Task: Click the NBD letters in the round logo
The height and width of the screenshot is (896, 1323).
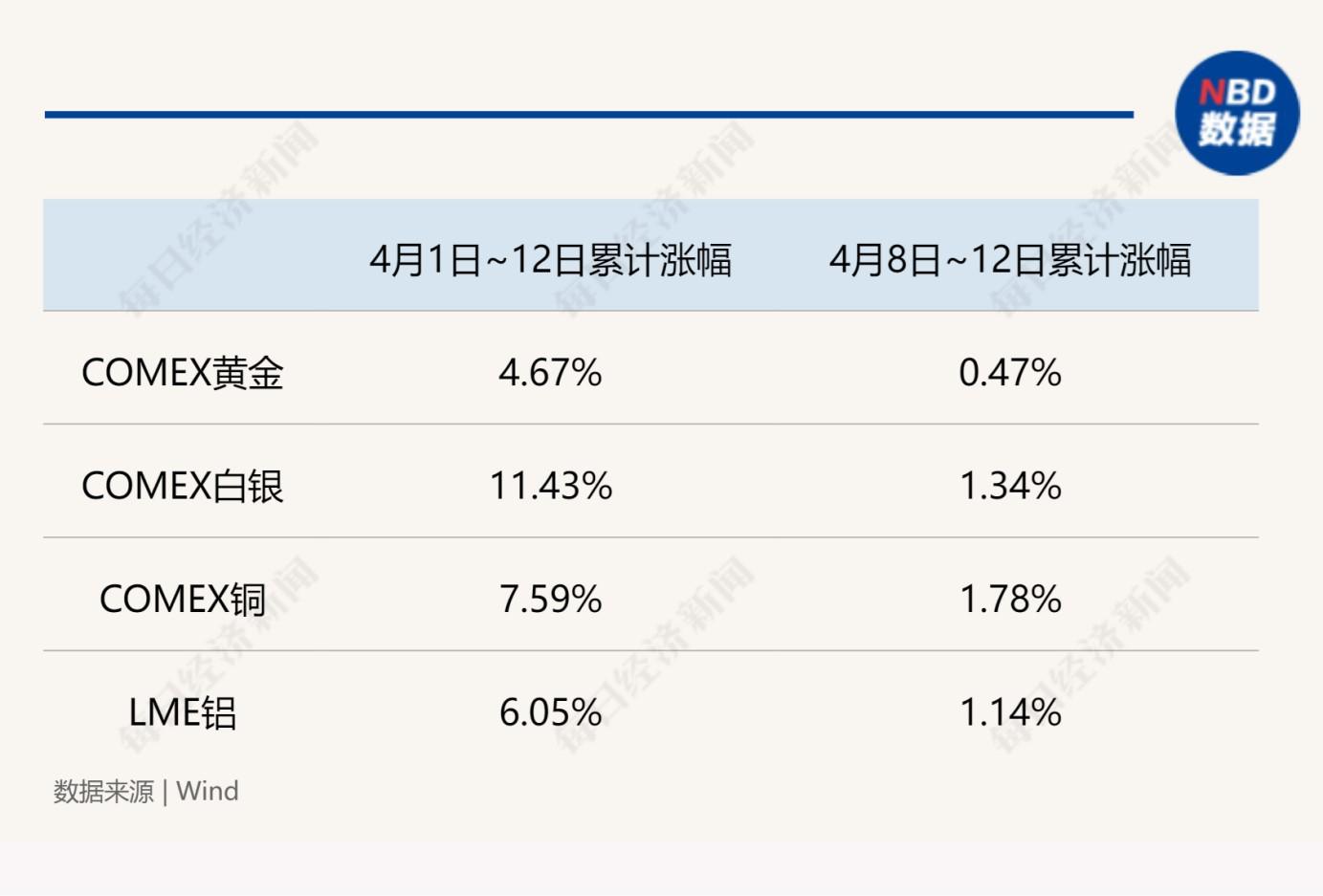Action: (1237, 93)
